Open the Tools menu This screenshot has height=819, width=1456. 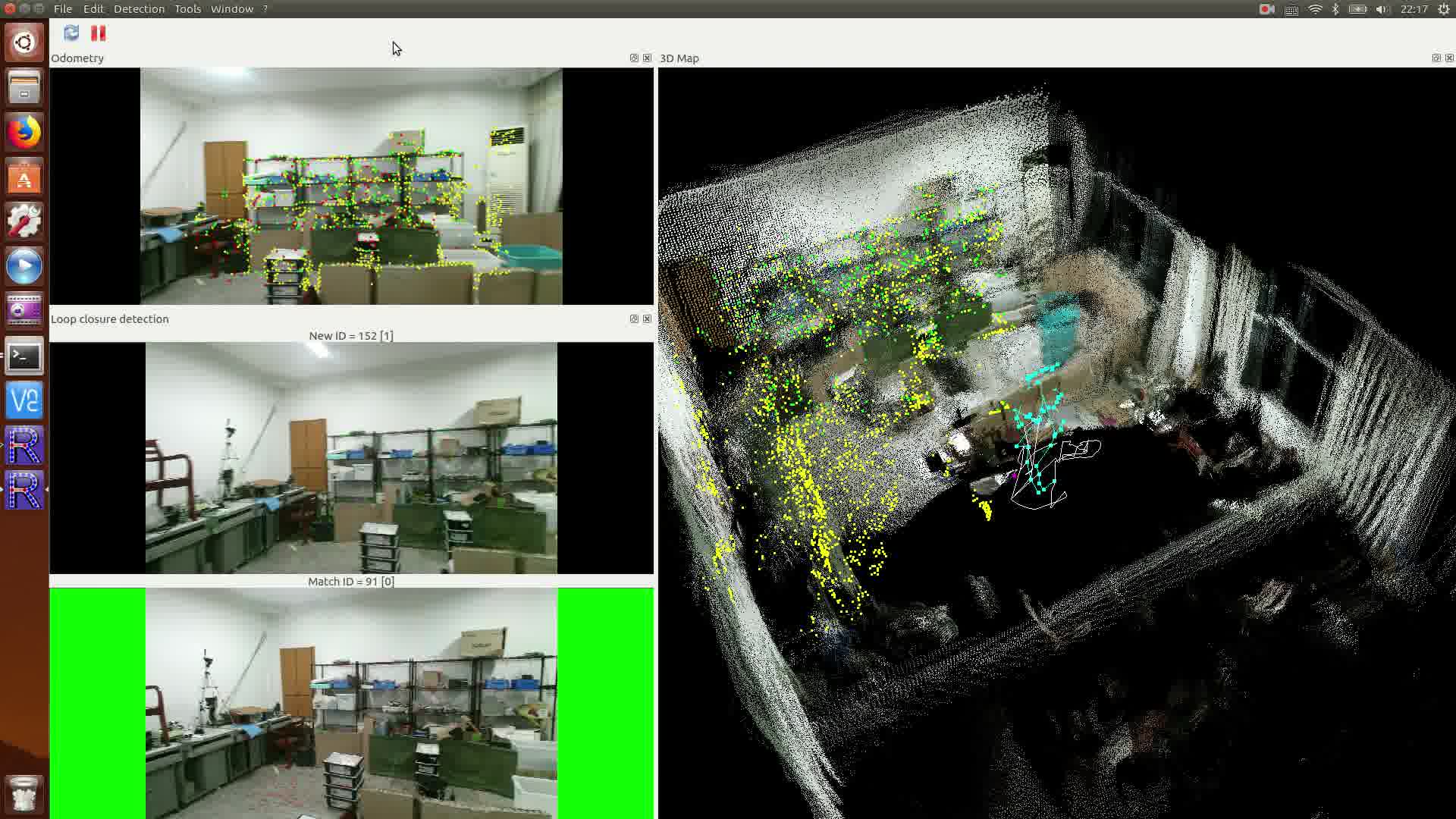click(x=187, y=8)
